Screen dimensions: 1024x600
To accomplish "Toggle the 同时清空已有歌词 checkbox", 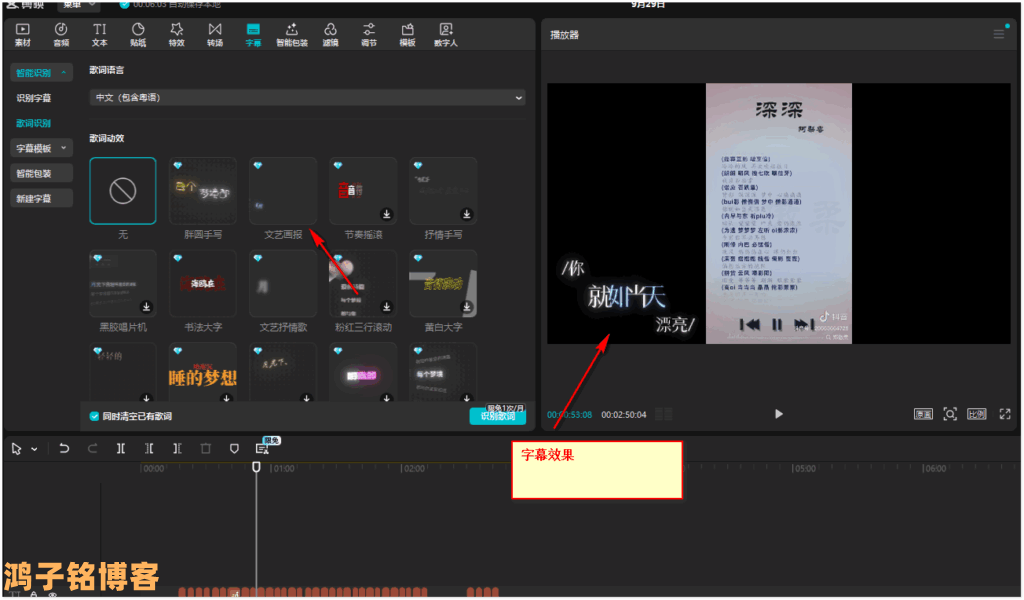I will [94, 416].
